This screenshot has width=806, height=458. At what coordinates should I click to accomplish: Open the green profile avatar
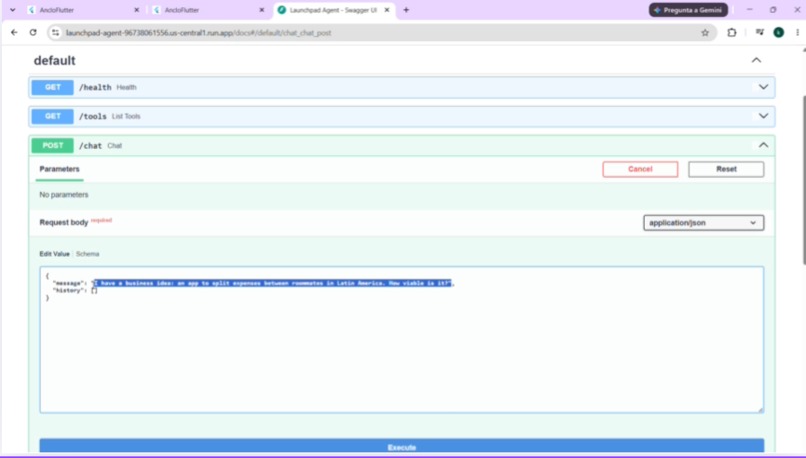click(778, 32)
